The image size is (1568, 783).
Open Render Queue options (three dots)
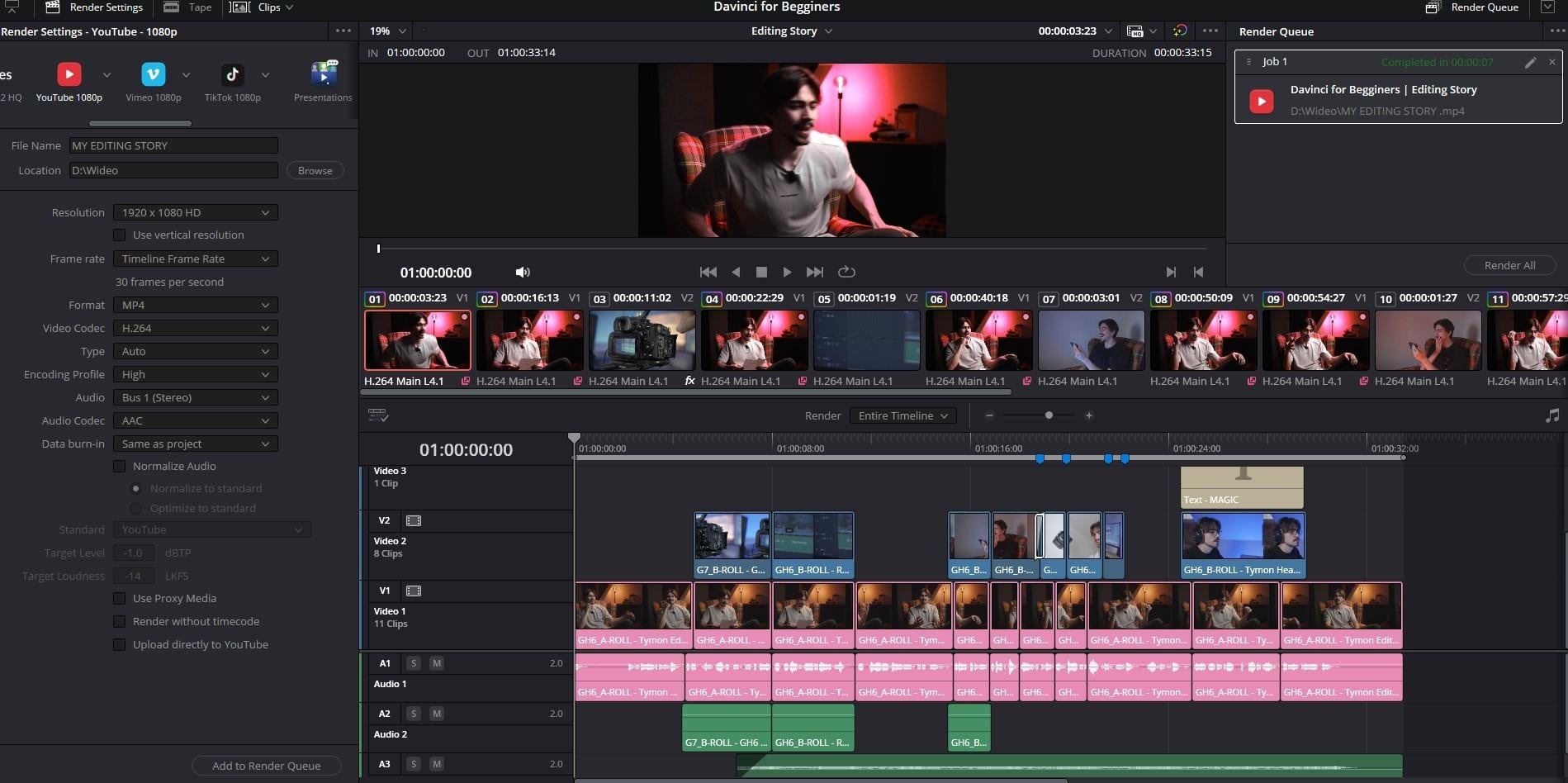[1558, 31]
